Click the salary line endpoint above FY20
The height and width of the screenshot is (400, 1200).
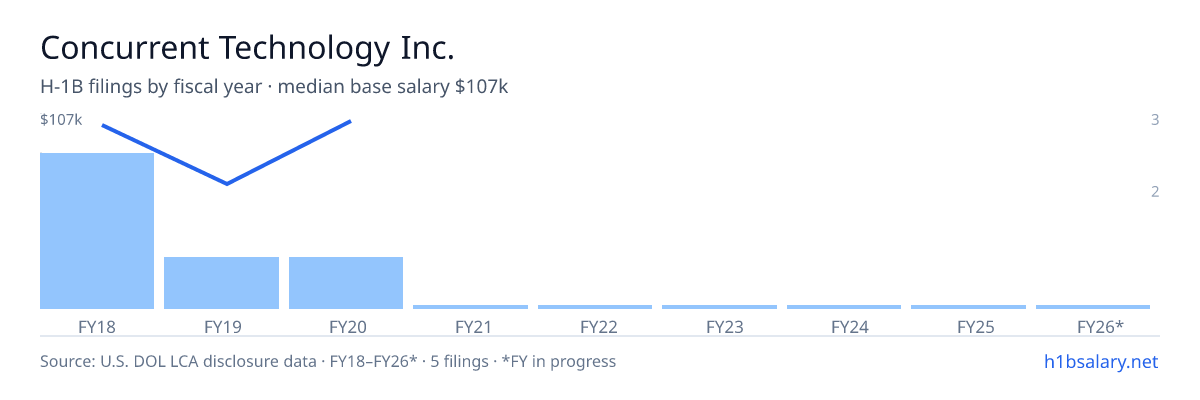(x=350, y=121)
